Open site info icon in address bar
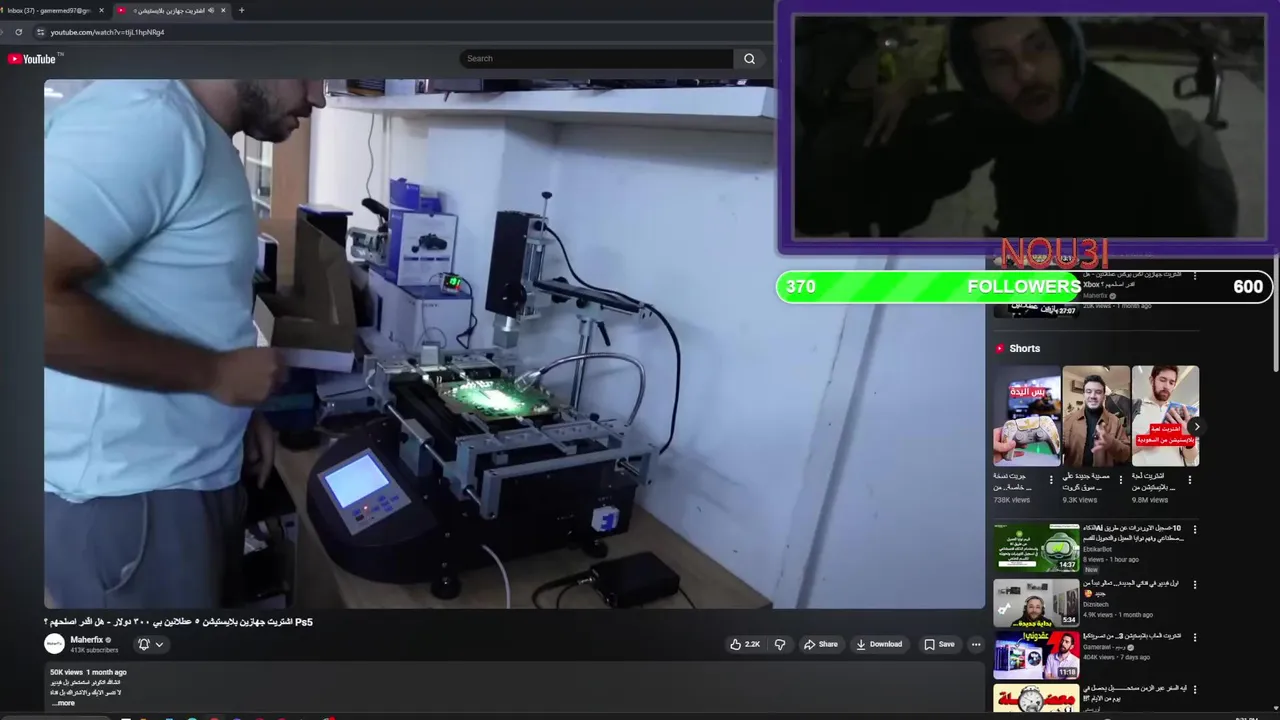Viewport: 1280px width, 720px height. 40,32
